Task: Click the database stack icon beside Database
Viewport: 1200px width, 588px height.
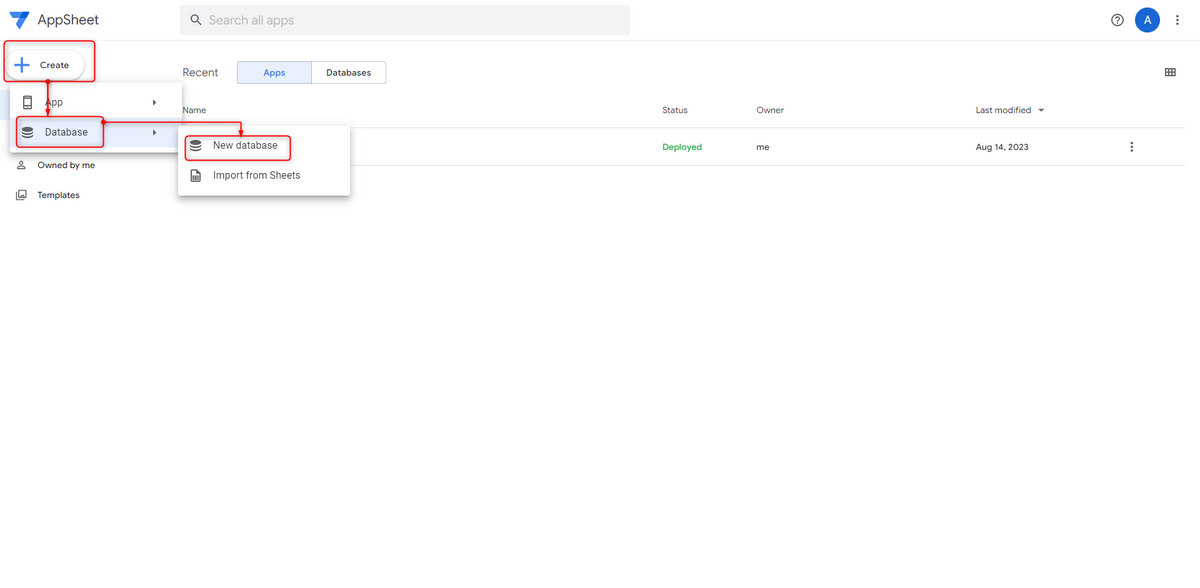Action: [x=27, y=132]
